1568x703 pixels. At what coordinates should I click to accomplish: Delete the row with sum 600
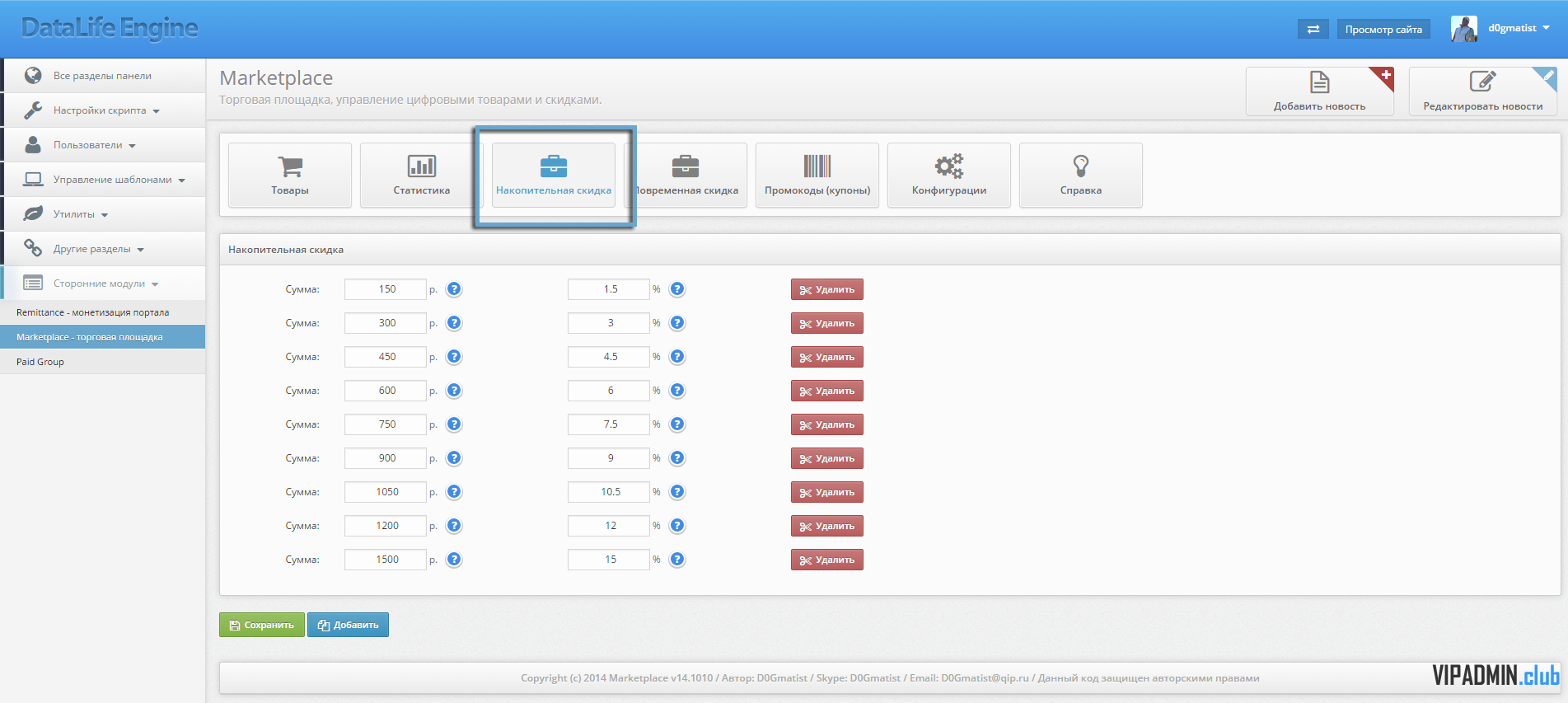(x=827, y=391)
